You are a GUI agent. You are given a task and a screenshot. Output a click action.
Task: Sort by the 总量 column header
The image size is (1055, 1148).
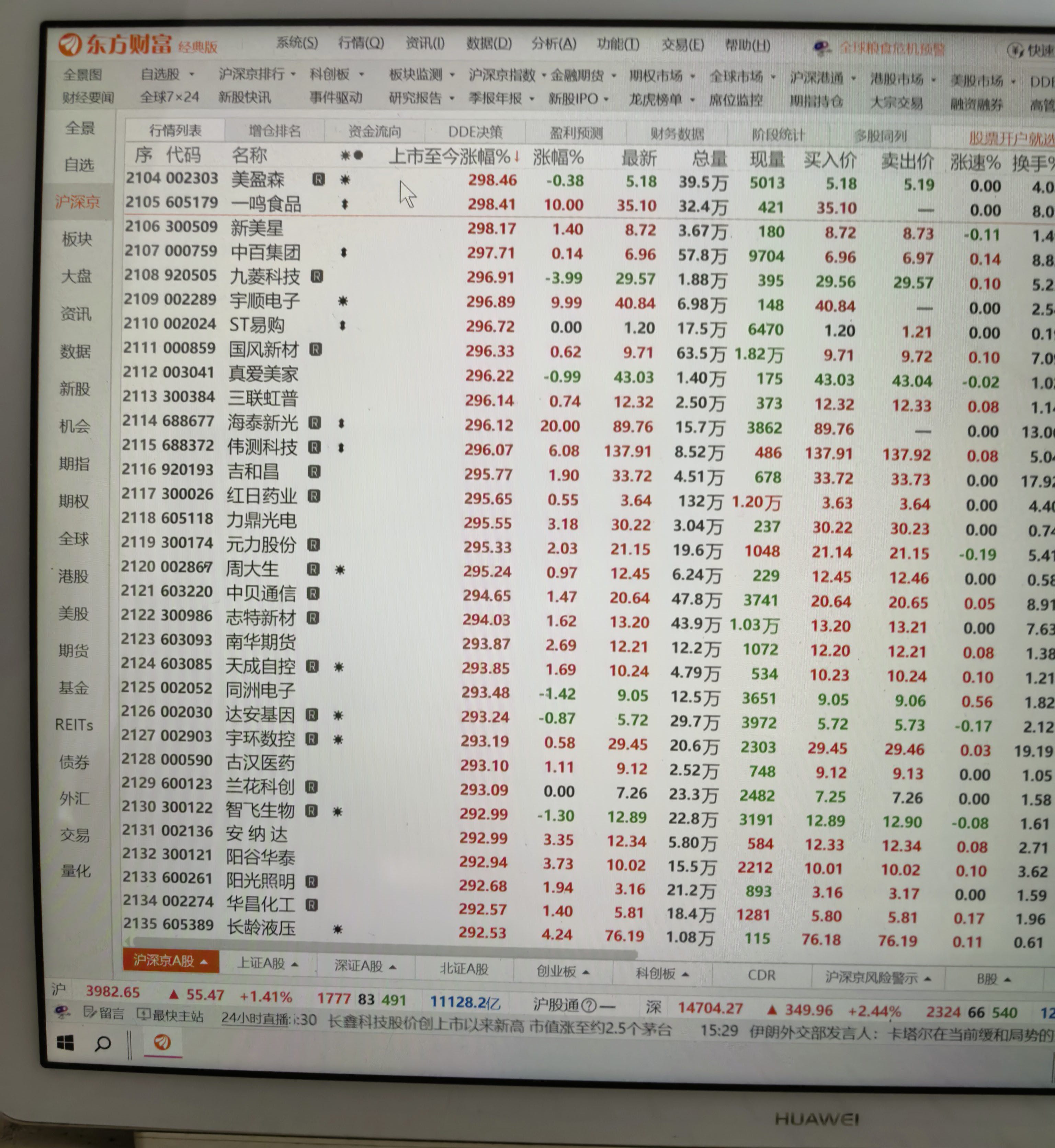710,159
